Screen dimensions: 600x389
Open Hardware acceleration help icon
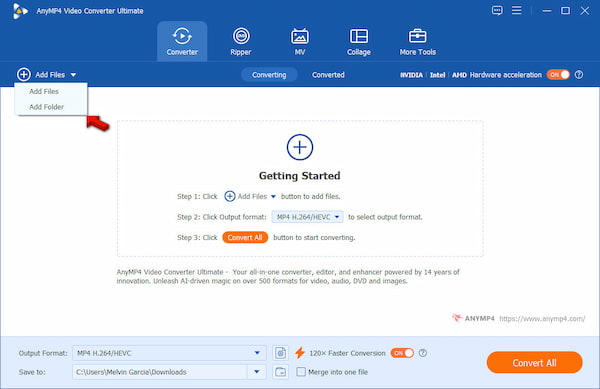579,75
